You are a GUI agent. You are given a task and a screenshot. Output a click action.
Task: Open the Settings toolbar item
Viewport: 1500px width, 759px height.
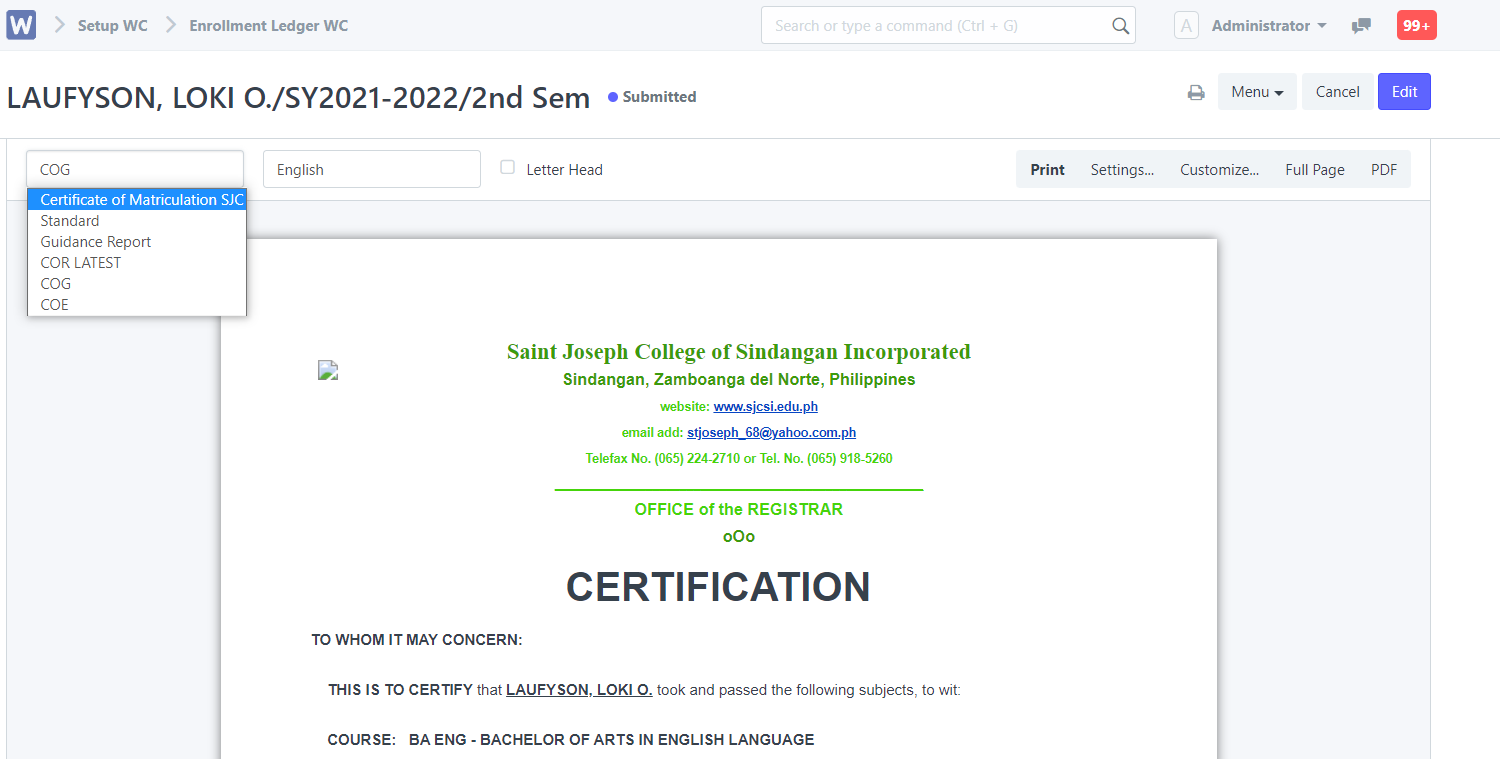point(1122,169)
